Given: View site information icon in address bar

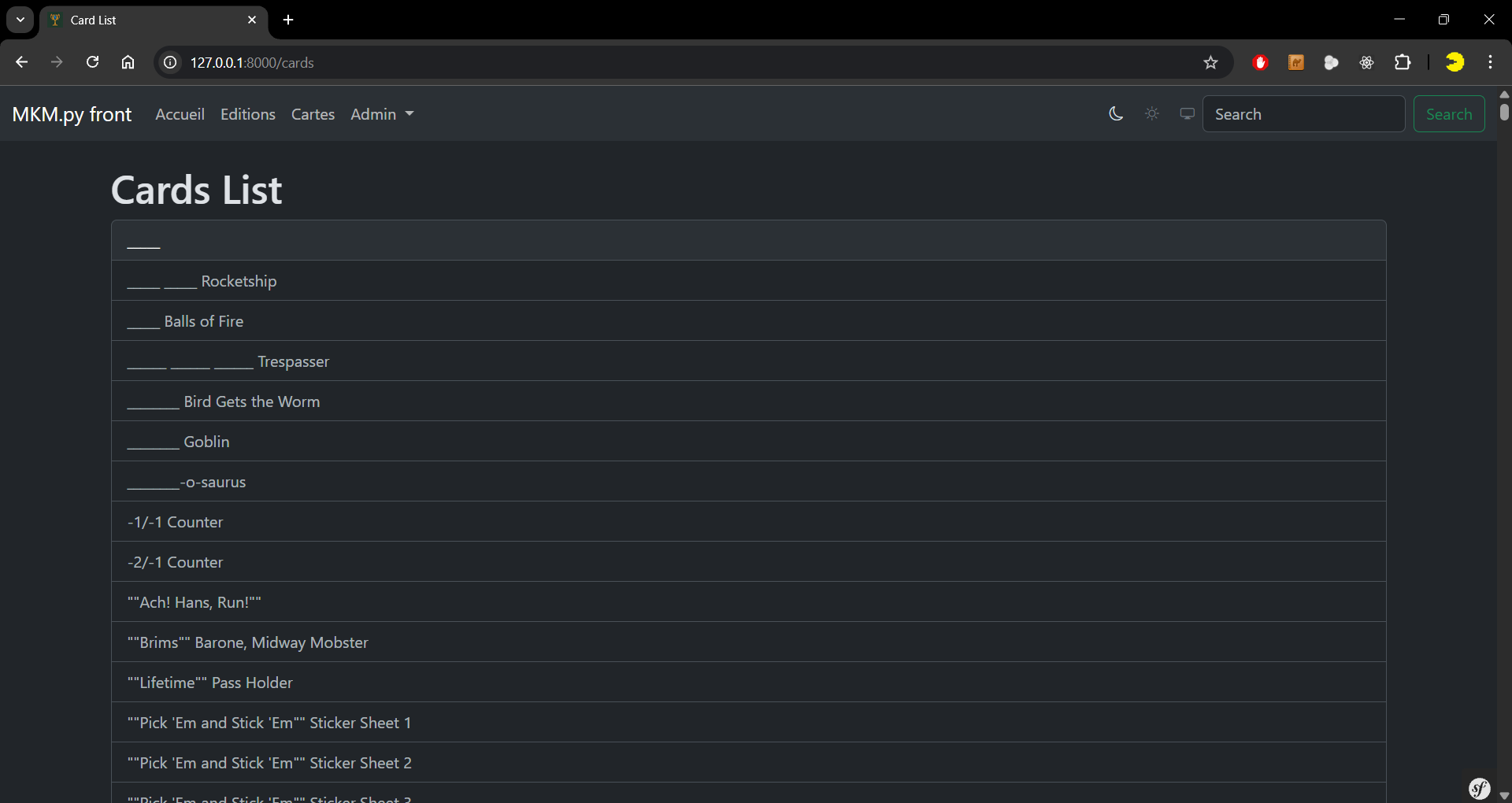Looking at the screenshot, I should pyautogui.click(x=170, y=63).
